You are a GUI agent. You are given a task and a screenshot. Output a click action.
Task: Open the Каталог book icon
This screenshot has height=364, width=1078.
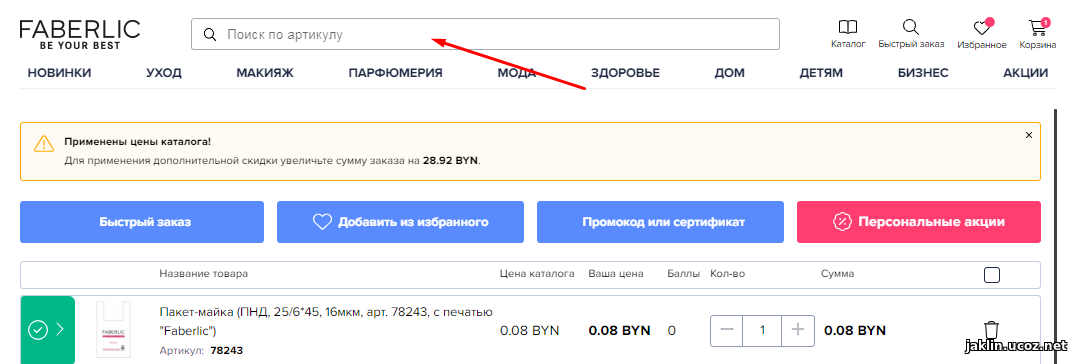click(848, 28)
